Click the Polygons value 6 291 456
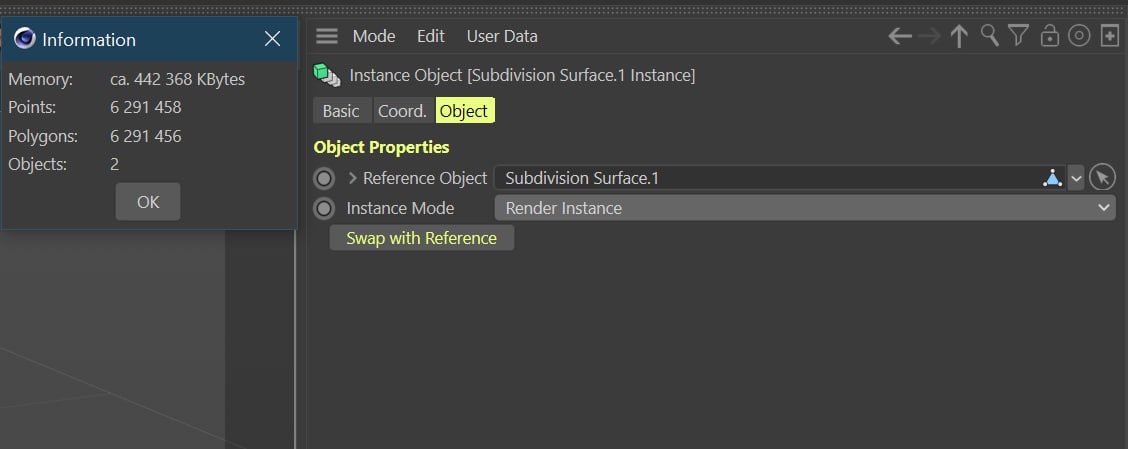Image resolution: width=1128 pixels, height=449 pixels. (146, 136)
